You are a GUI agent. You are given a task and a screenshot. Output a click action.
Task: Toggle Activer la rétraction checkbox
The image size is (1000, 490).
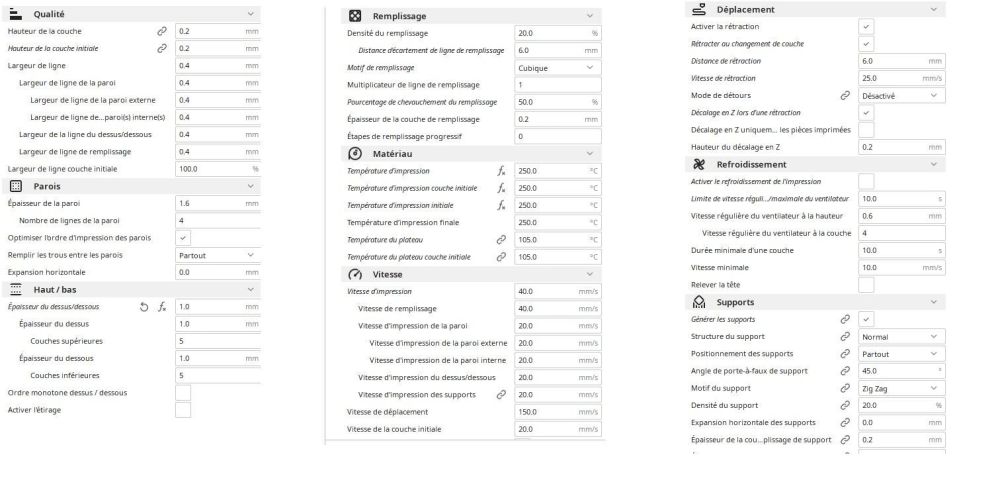click(866, 27)
